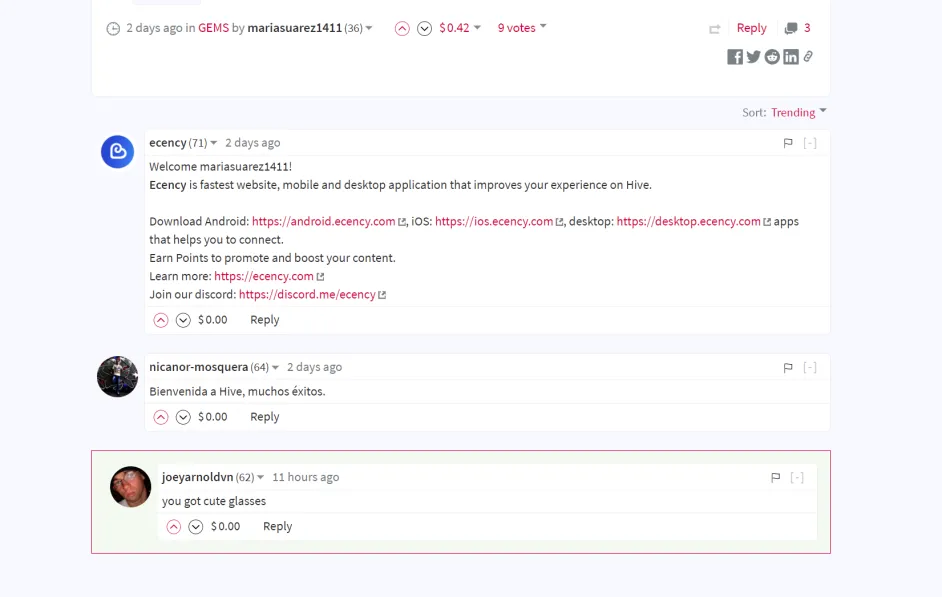Upvote the main post by mariasuarez1411
The width and height of the screenshot is (942, 597).
click(x=402, y=28)
